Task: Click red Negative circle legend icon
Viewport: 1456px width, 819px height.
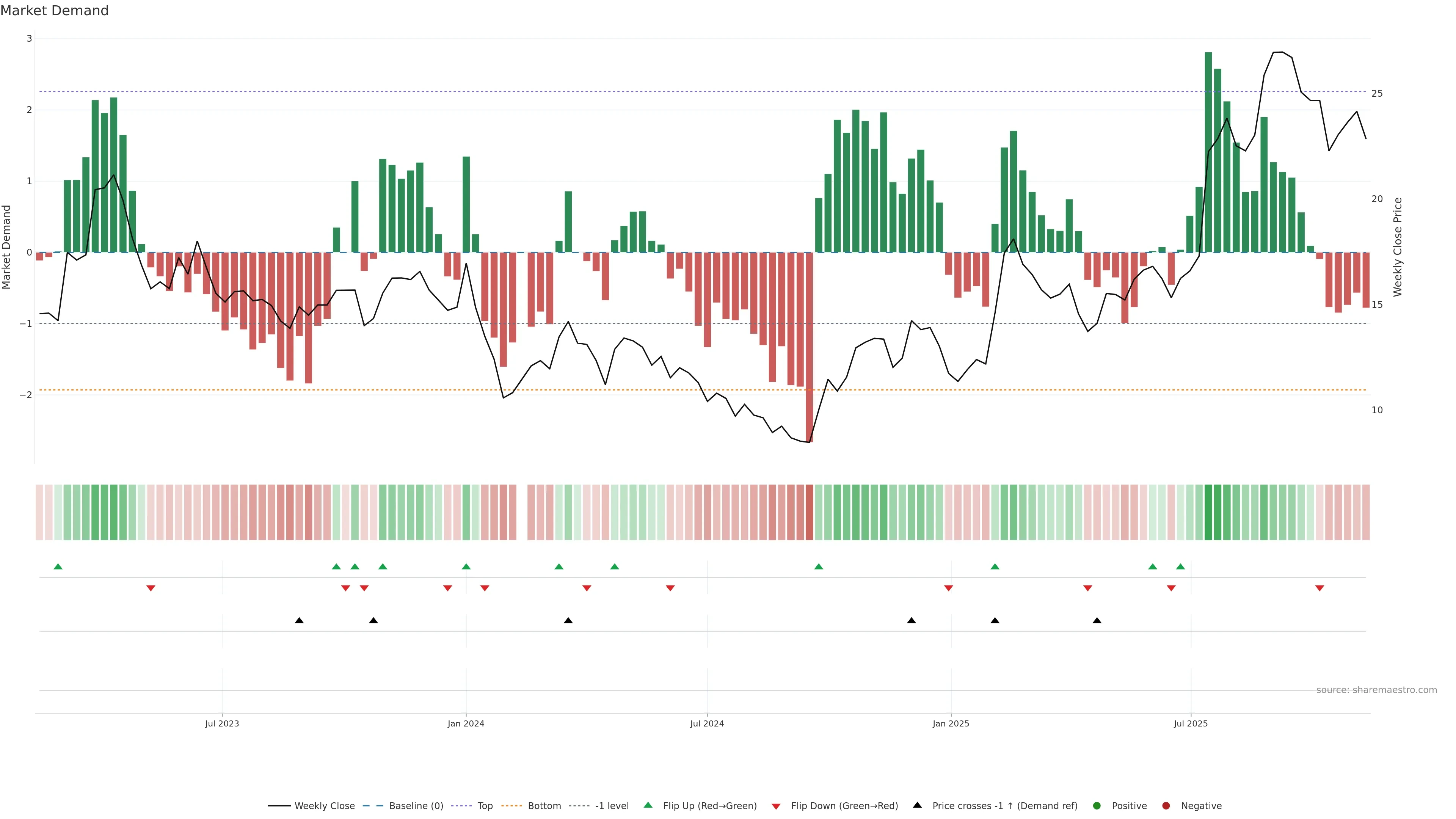Action: click(x=1166, y=806)
